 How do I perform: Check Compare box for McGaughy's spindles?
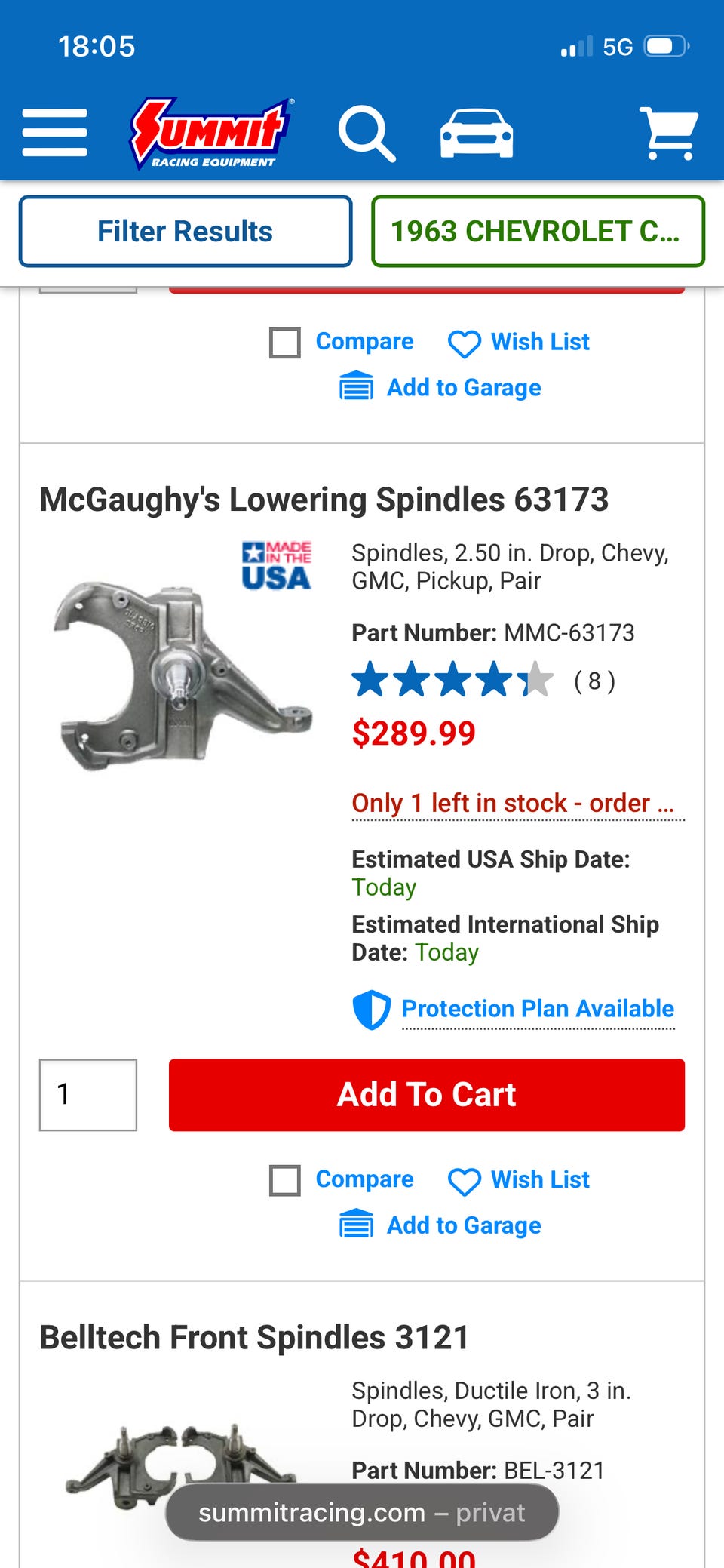[285, 1180]
